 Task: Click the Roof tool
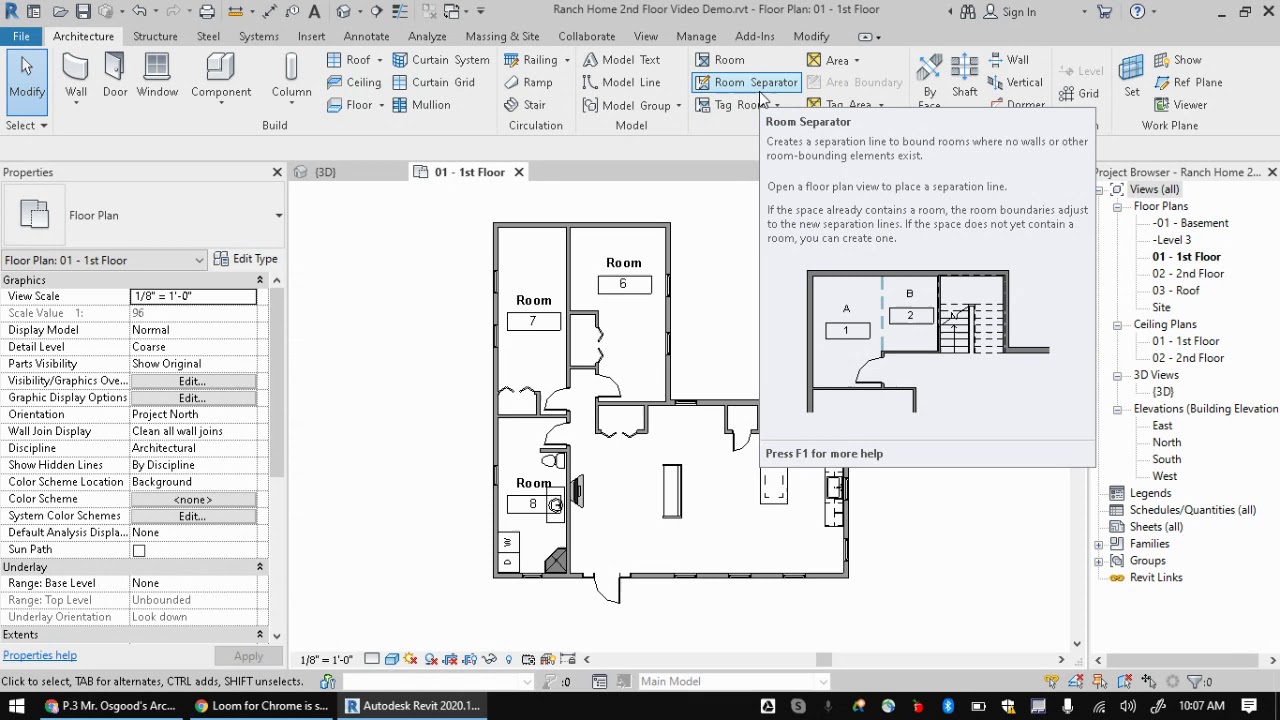tap(348, 60)
